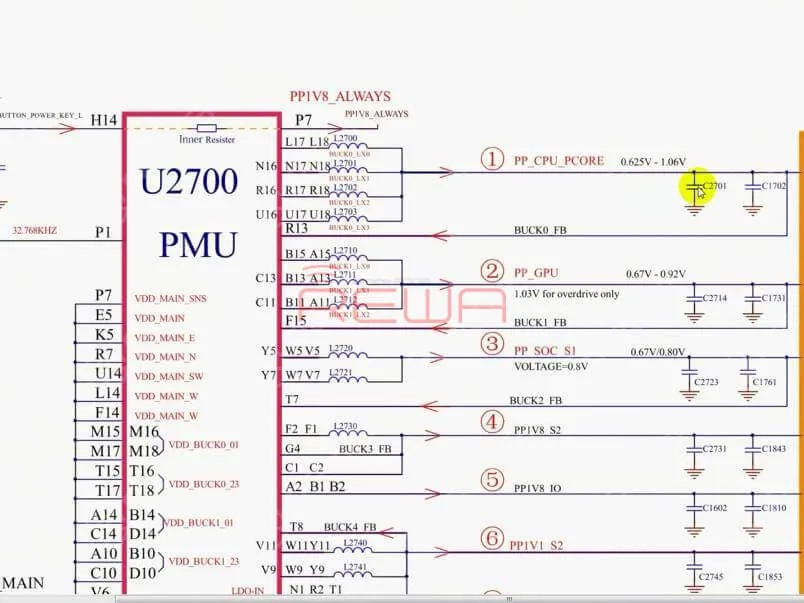Screen dimensions: 804x603
Task: Click capacitor C1843 label
Action: [x=774, y=449]
